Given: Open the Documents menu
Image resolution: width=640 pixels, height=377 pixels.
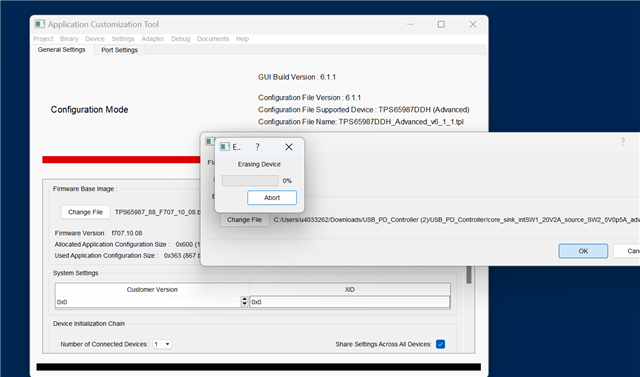Looking at the screenshot, I should (213, 39).
